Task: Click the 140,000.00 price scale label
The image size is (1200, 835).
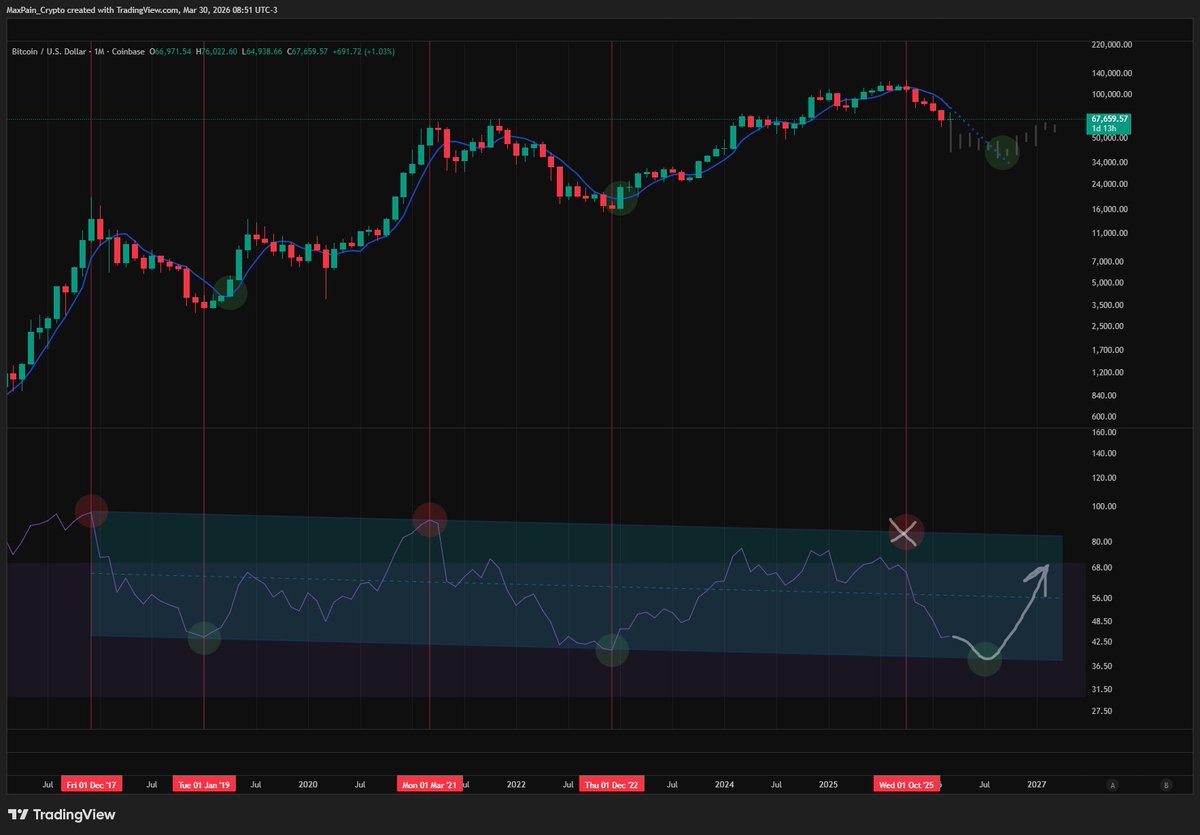Action: pos(1112,73)
